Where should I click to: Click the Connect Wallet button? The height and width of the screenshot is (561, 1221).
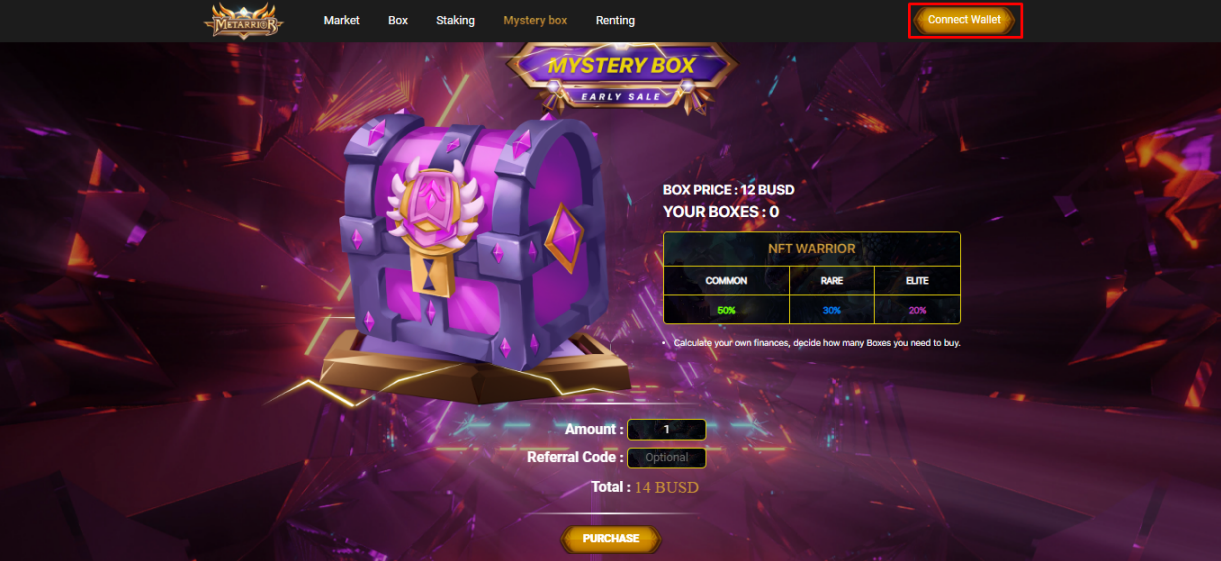[x=964, y=20]
